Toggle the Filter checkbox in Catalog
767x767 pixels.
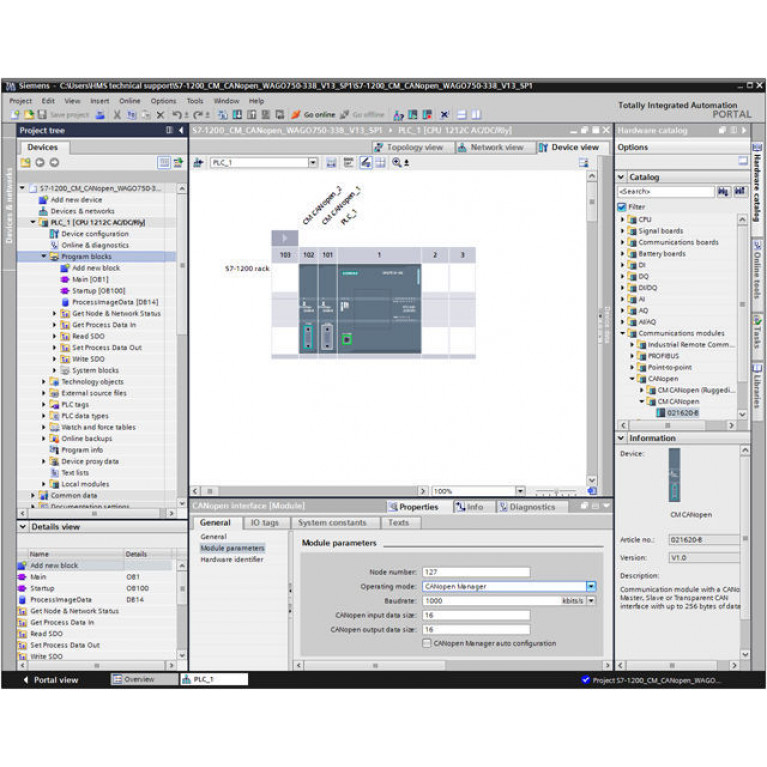tap(622, 207)
